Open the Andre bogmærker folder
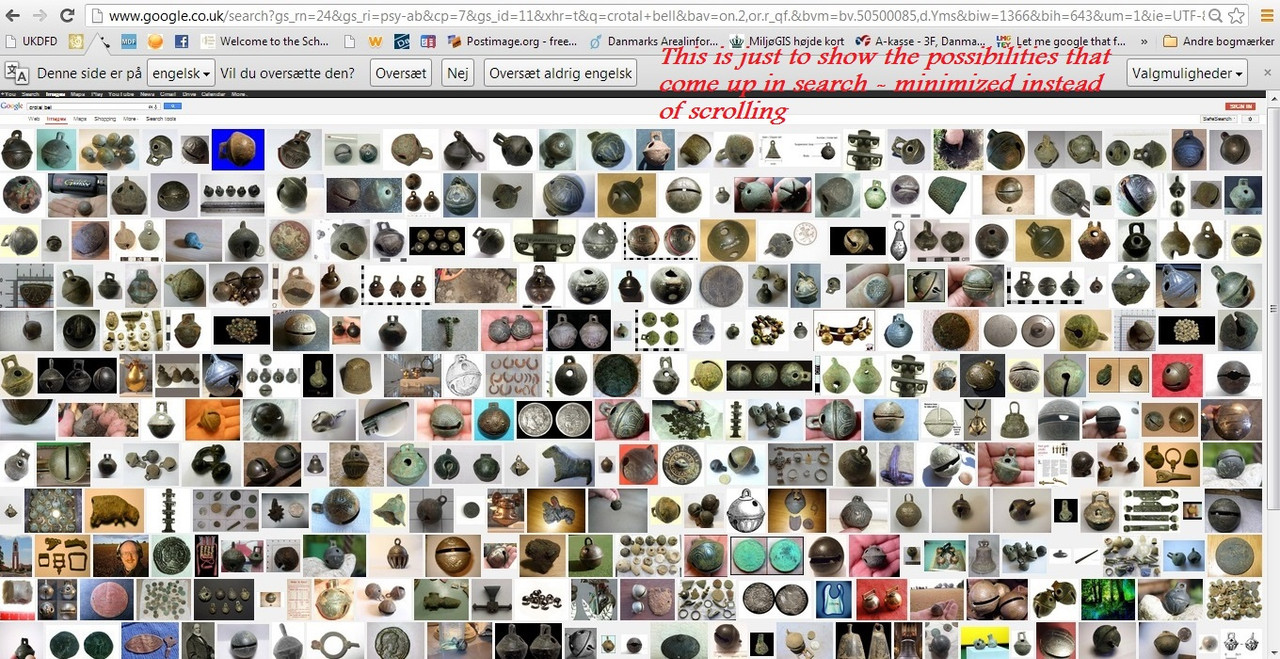 [x=1218, y=42]
